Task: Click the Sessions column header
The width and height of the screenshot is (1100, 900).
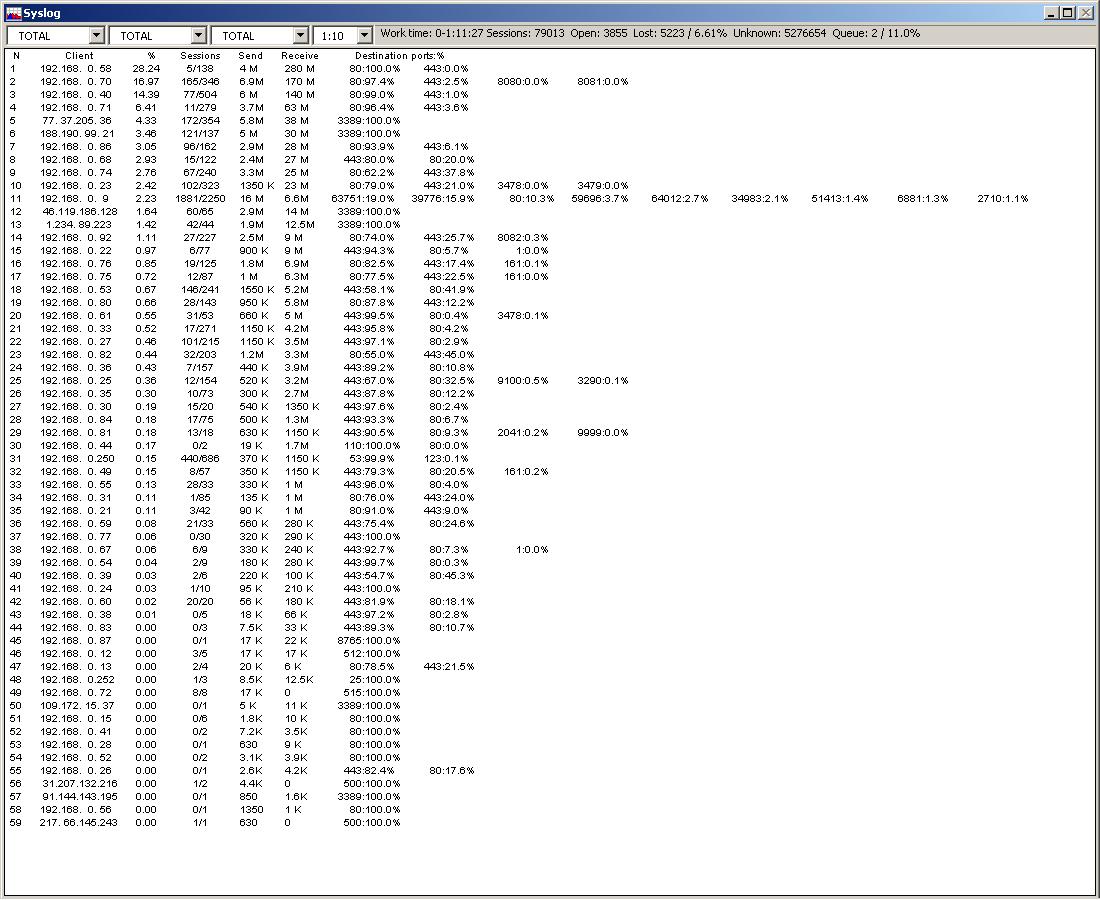Action: click(201, 55)
